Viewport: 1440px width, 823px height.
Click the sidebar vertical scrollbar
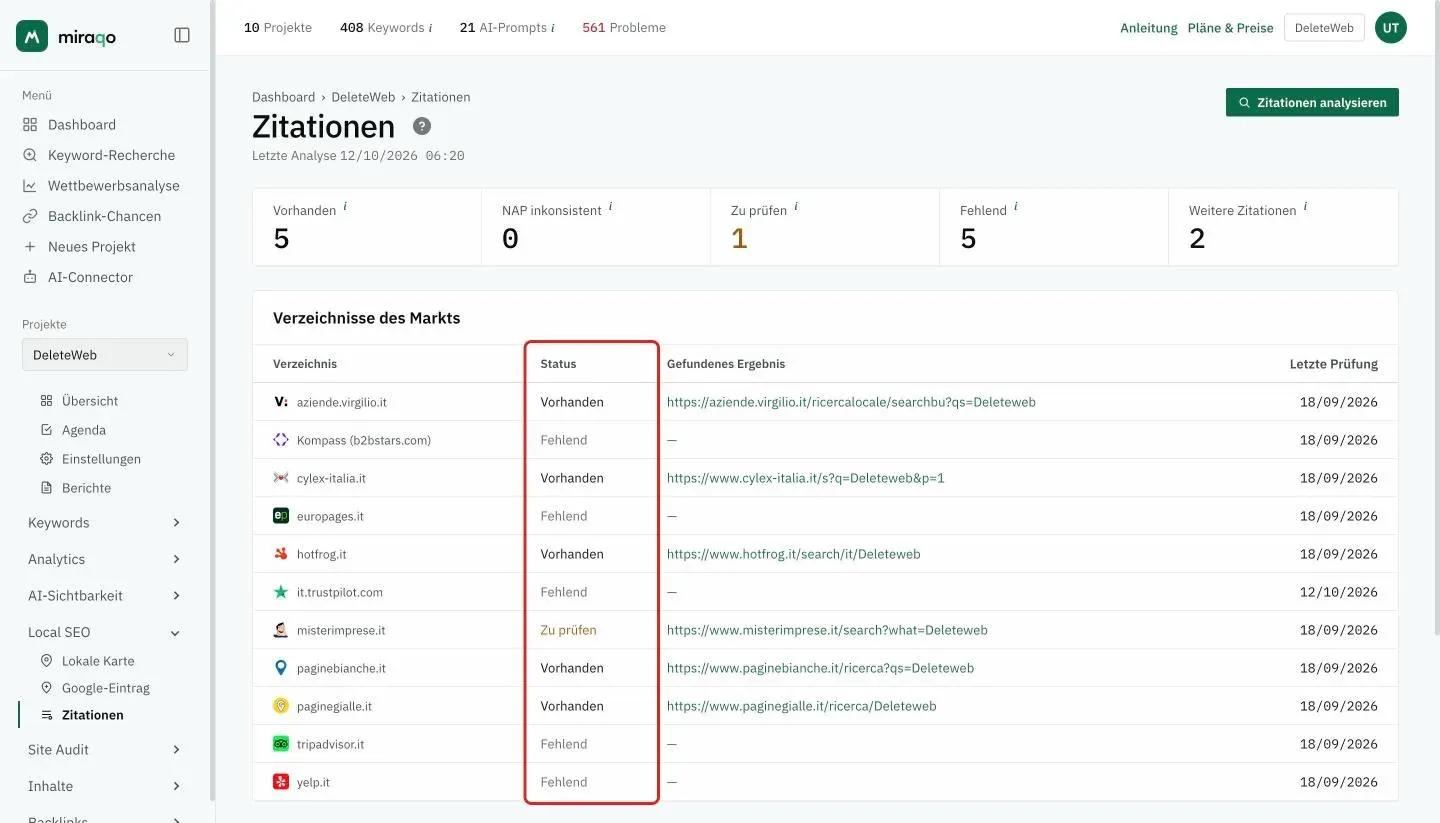(x=212, y=400)
